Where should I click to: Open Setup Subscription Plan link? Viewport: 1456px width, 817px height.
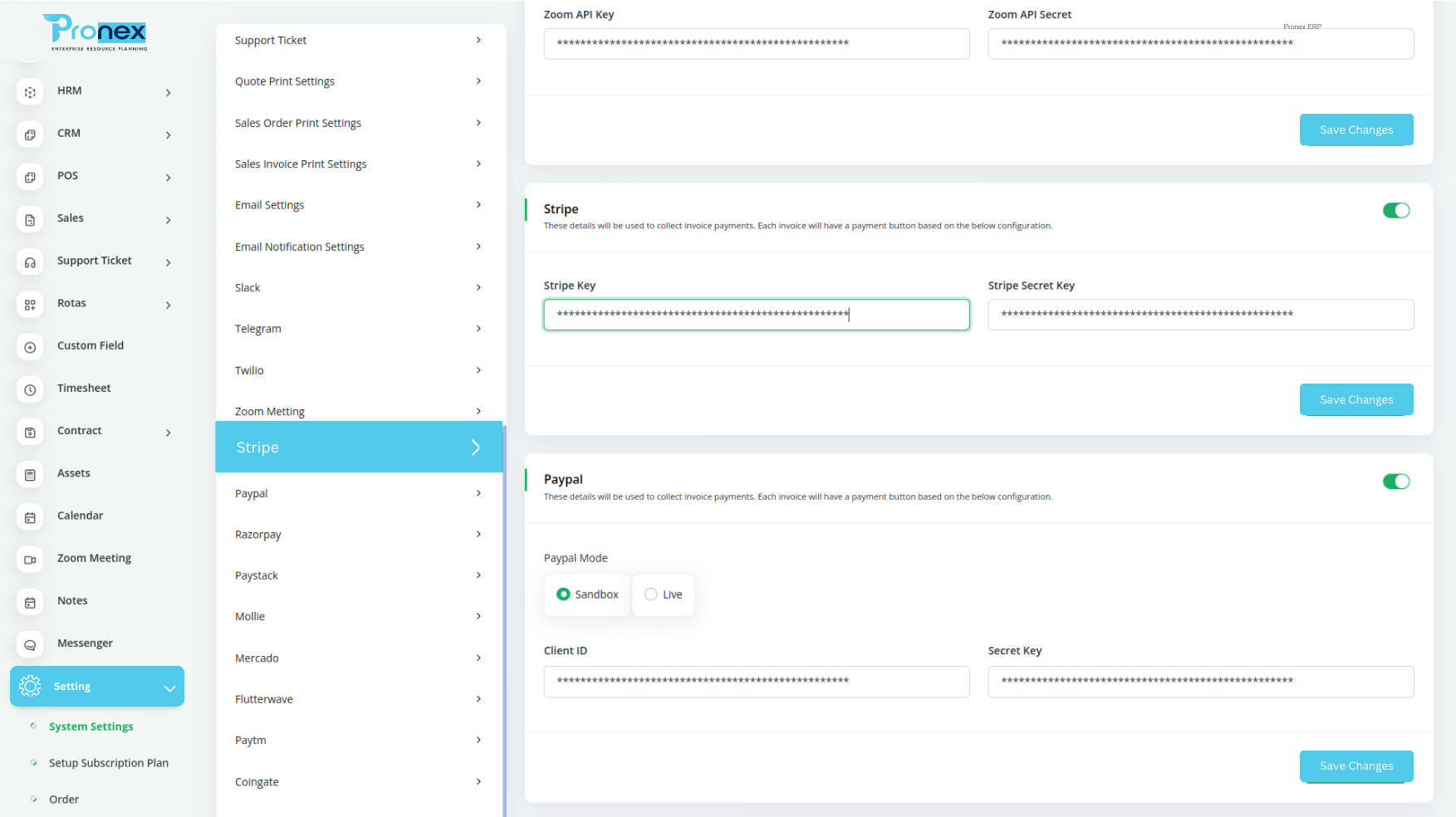click(x=109, y=763)
